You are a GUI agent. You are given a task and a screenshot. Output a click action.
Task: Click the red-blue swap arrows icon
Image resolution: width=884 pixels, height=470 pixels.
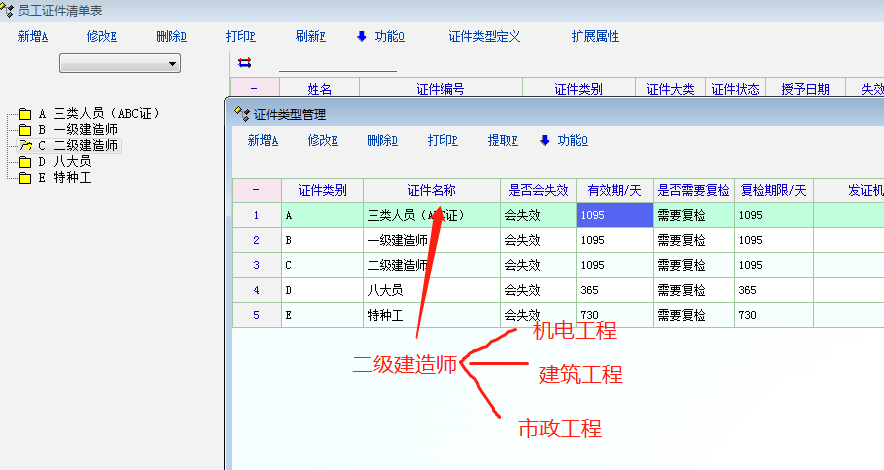(245, 63)
